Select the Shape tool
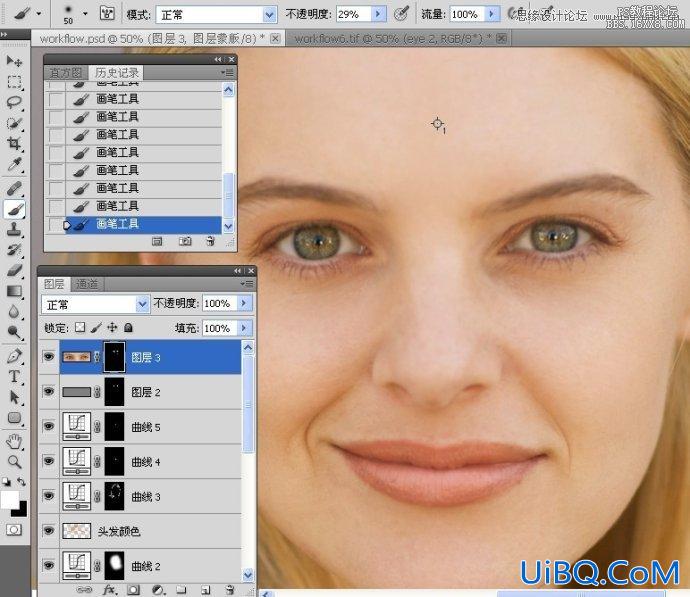Screen dimensions: 690x597 coord(14,418)
